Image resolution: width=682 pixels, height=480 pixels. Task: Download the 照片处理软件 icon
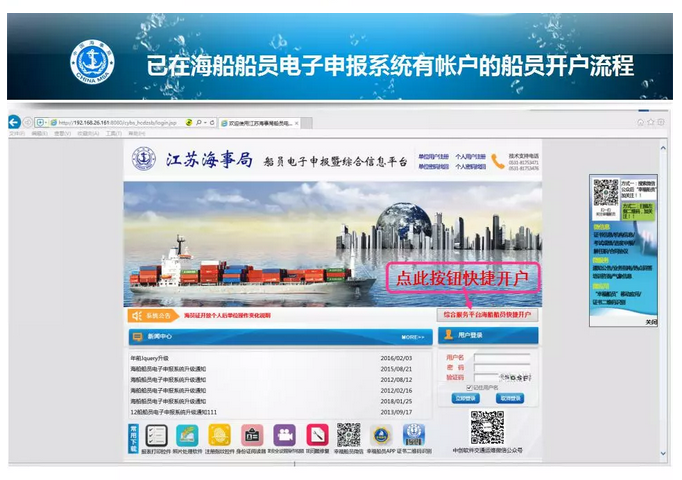[x=187, y=436]
